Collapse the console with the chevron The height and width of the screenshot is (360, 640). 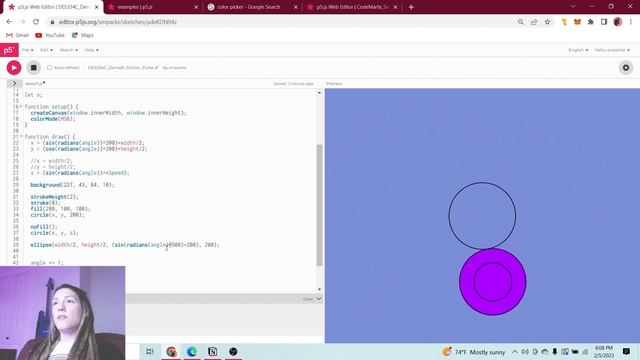319,299
